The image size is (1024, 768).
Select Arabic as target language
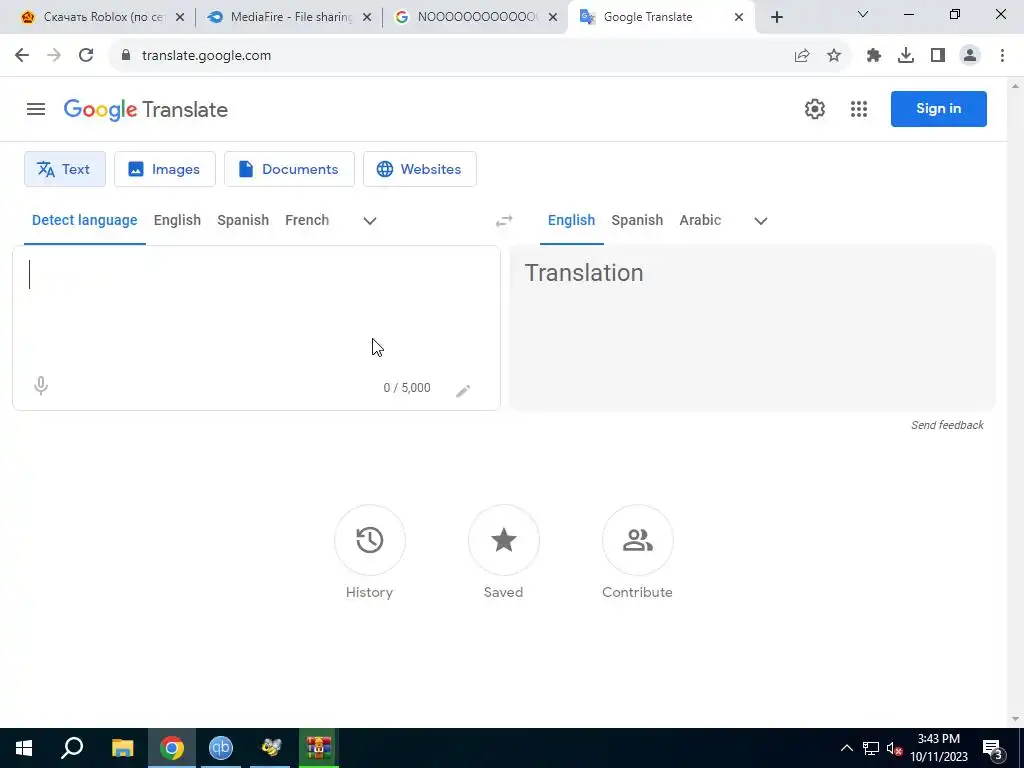(700, 220)
